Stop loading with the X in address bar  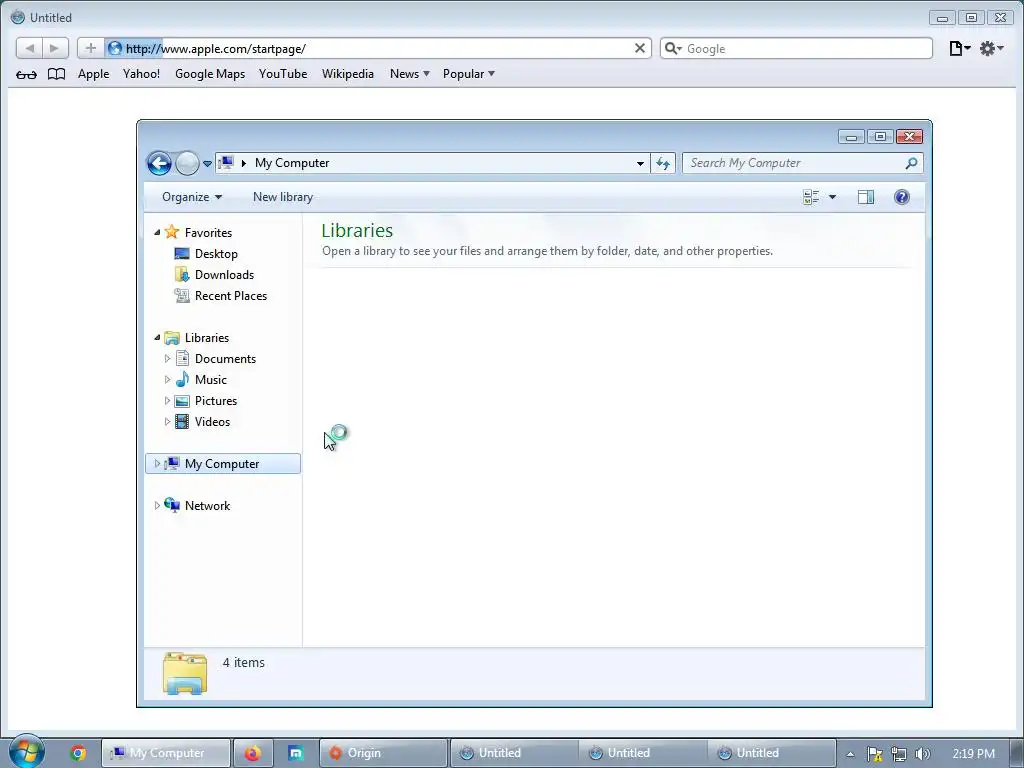tap(639, 48)
